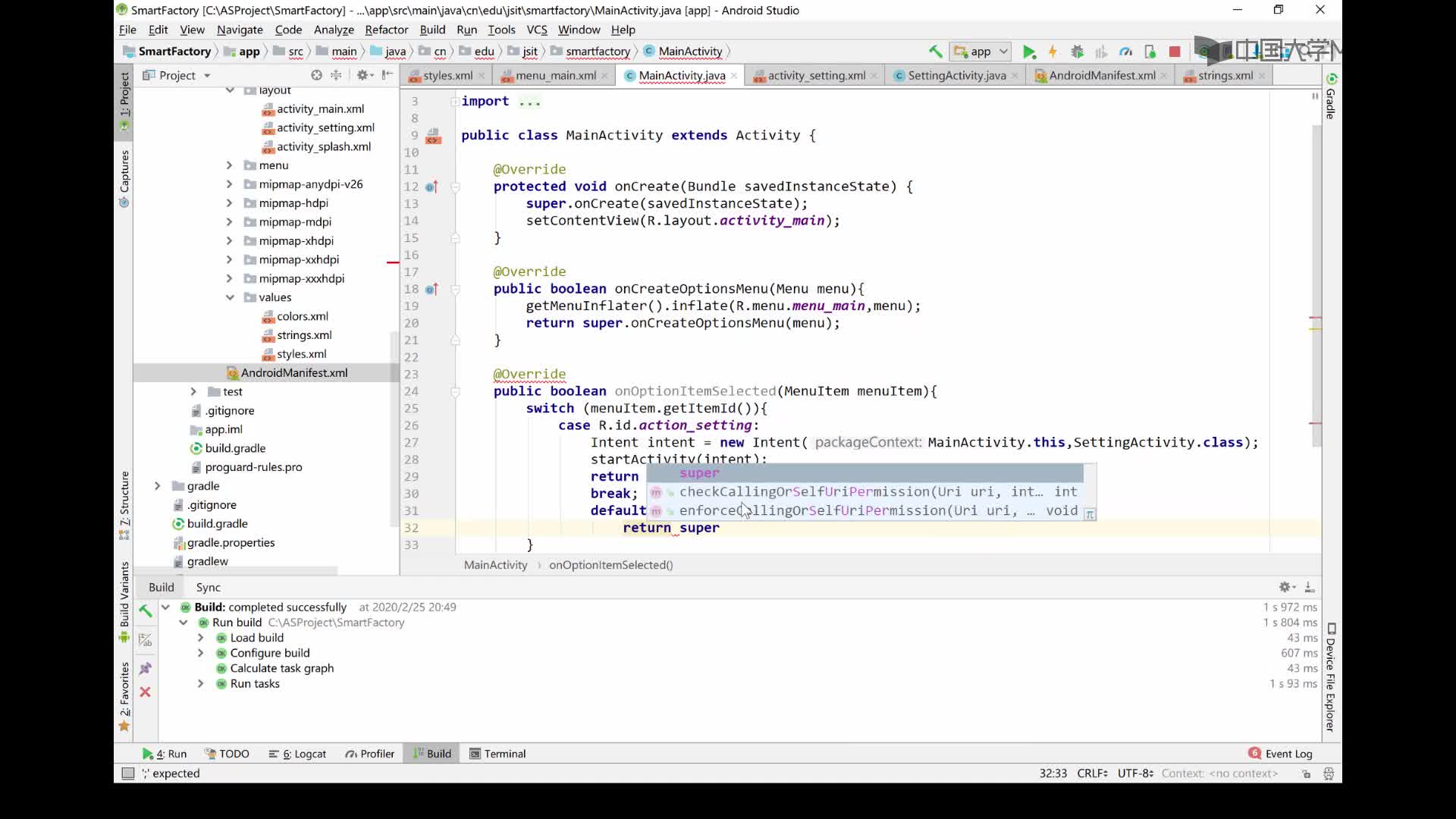Close the Build panel with red X
The image size is (1456, 819).
[x=146, y=692]
